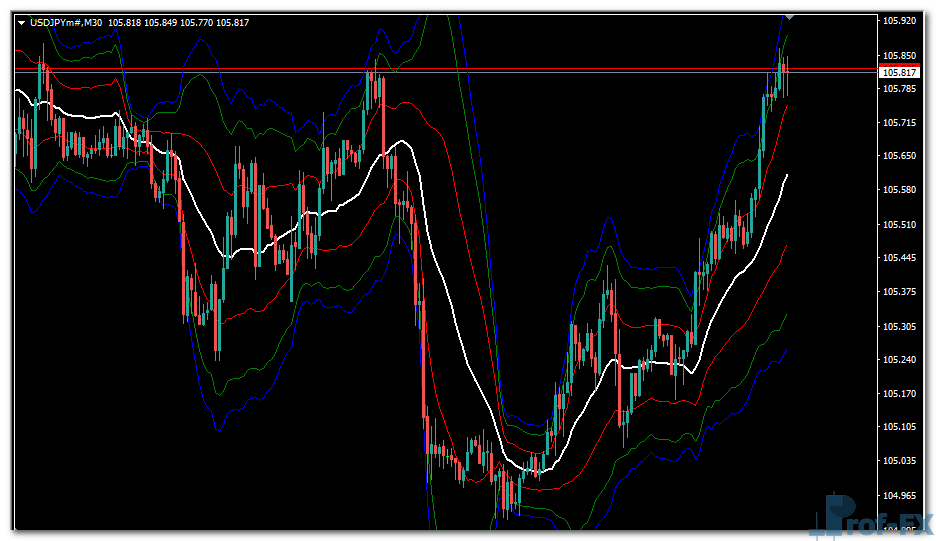
Task: Select 105.580 on the price scale
Action: pyautogui.click(x=900, y=191)
